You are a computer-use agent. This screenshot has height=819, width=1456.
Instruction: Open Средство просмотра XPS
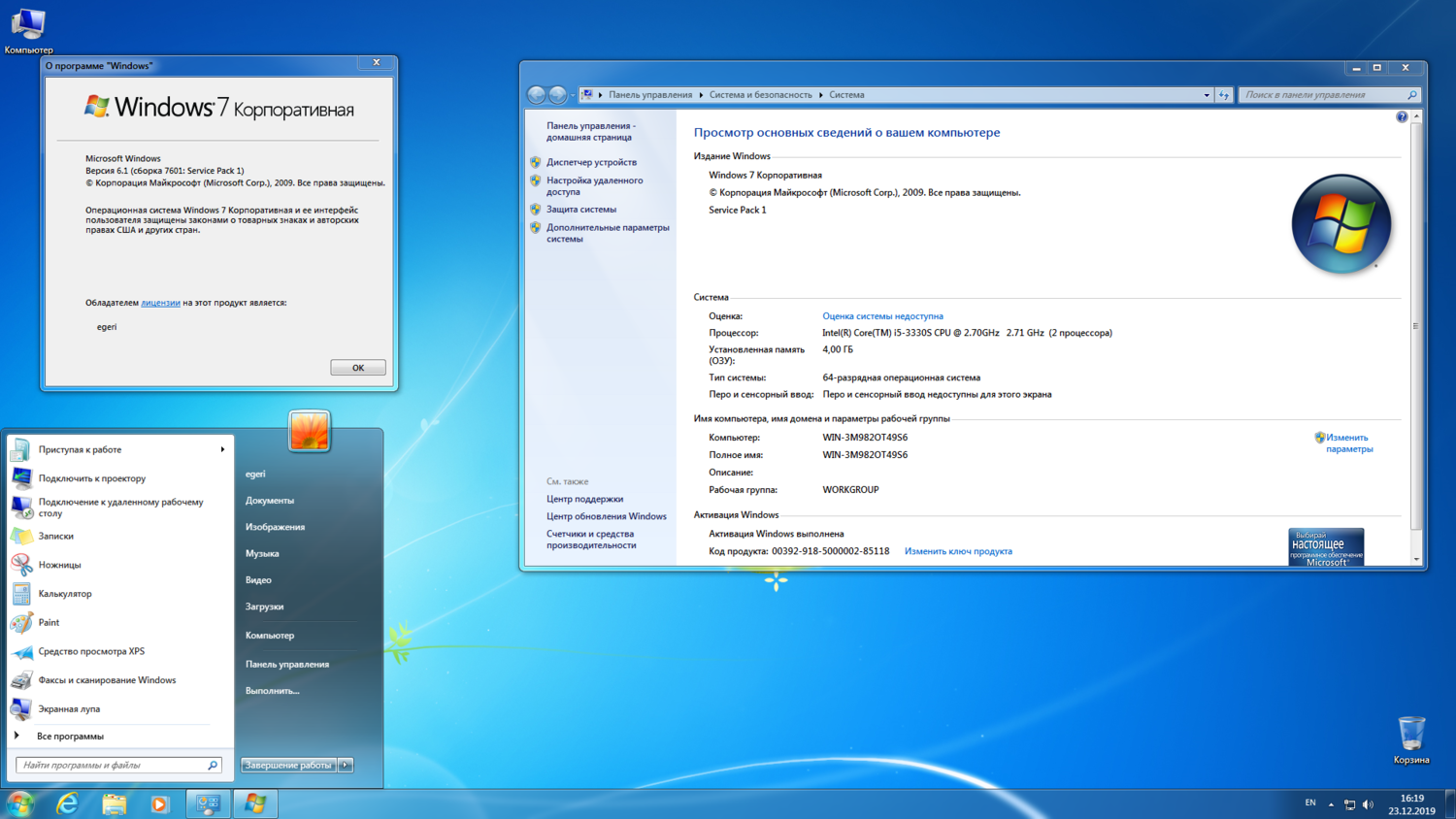point(119,651)
